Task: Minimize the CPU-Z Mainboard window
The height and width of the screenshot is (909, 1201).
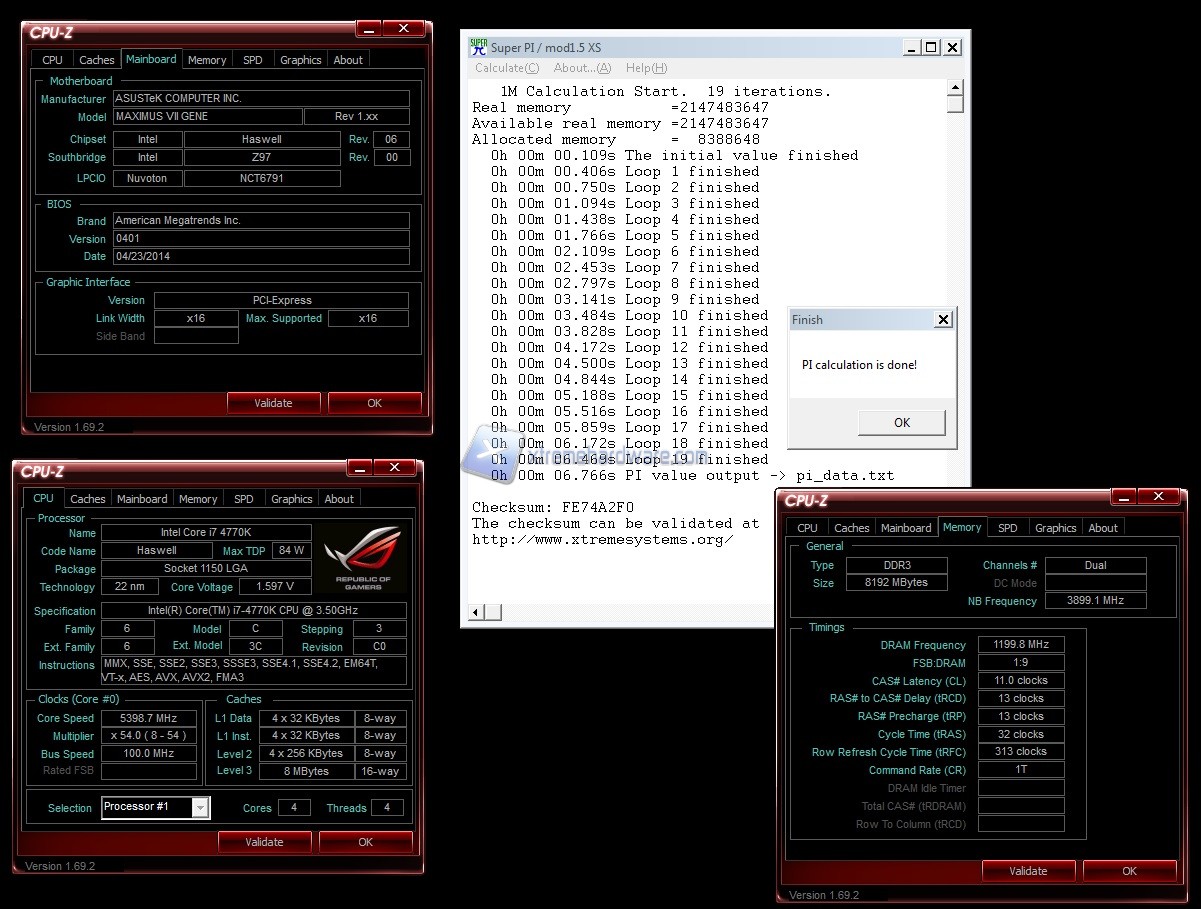Action: tap(368, 30)
